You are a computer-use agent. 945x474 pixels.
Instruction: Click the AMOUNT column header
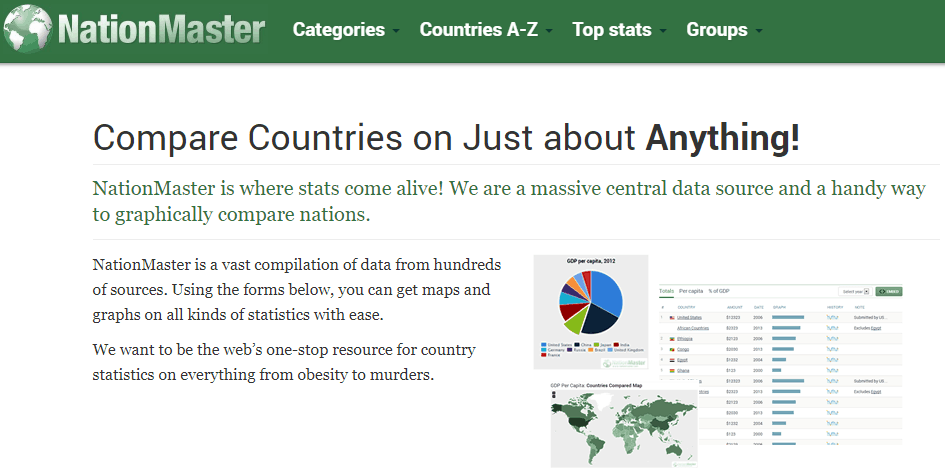(735, 308)
